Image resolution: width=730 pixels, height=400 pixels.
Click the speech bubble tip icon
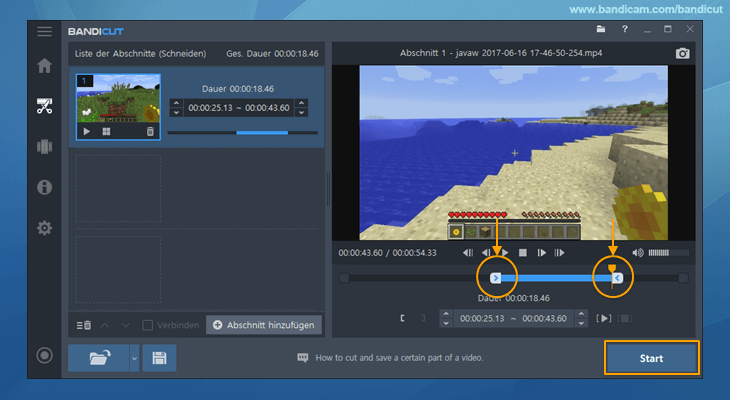[x=303, y=358]
